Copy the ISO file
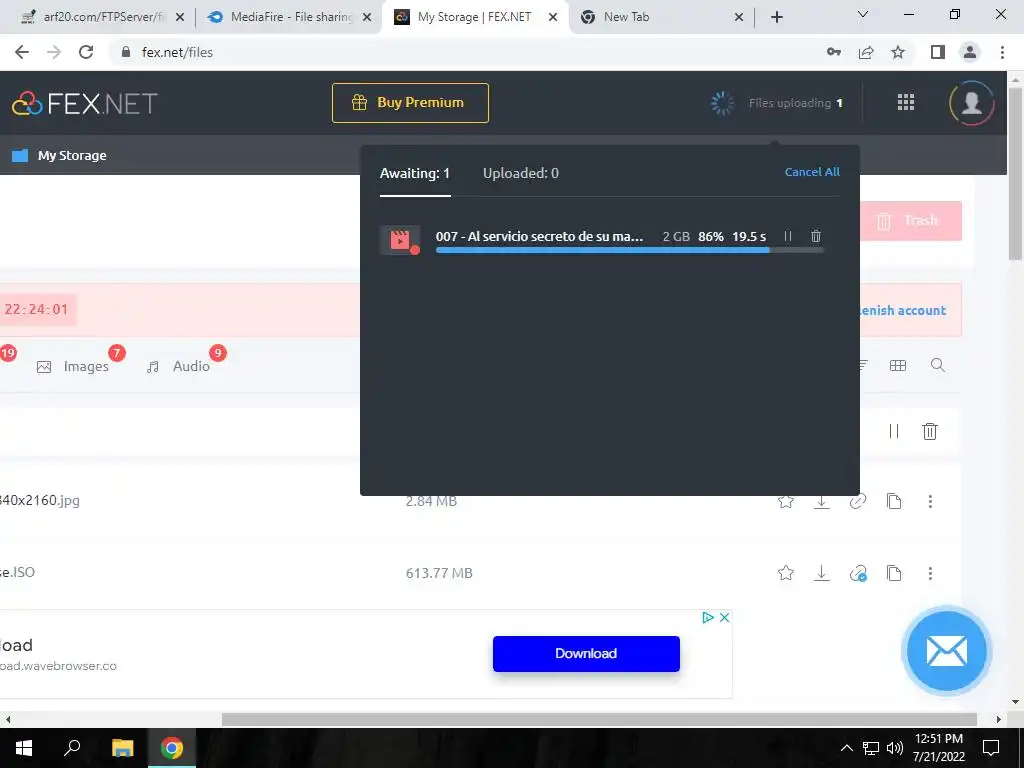Image resolution: width=1024 pixels, height=768 pixels. [894, 573]
